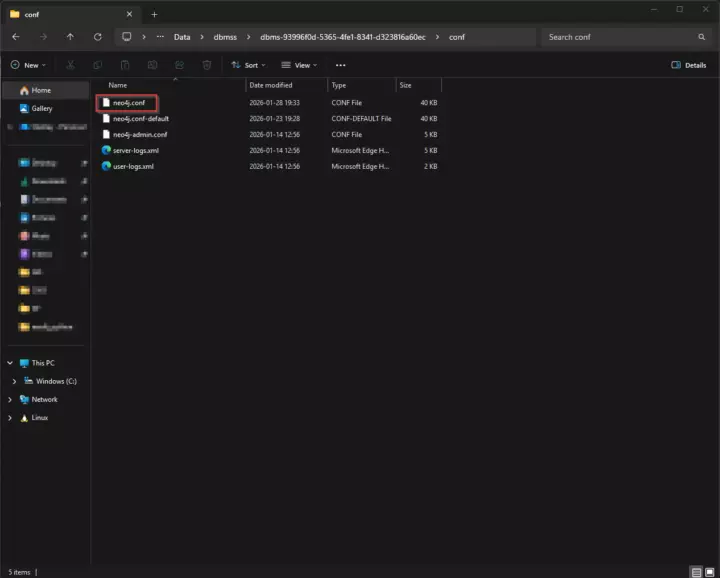Viewport: 720px width, 578px height.
Task: Toggle the Details pane button
Action: coord(689,65)
